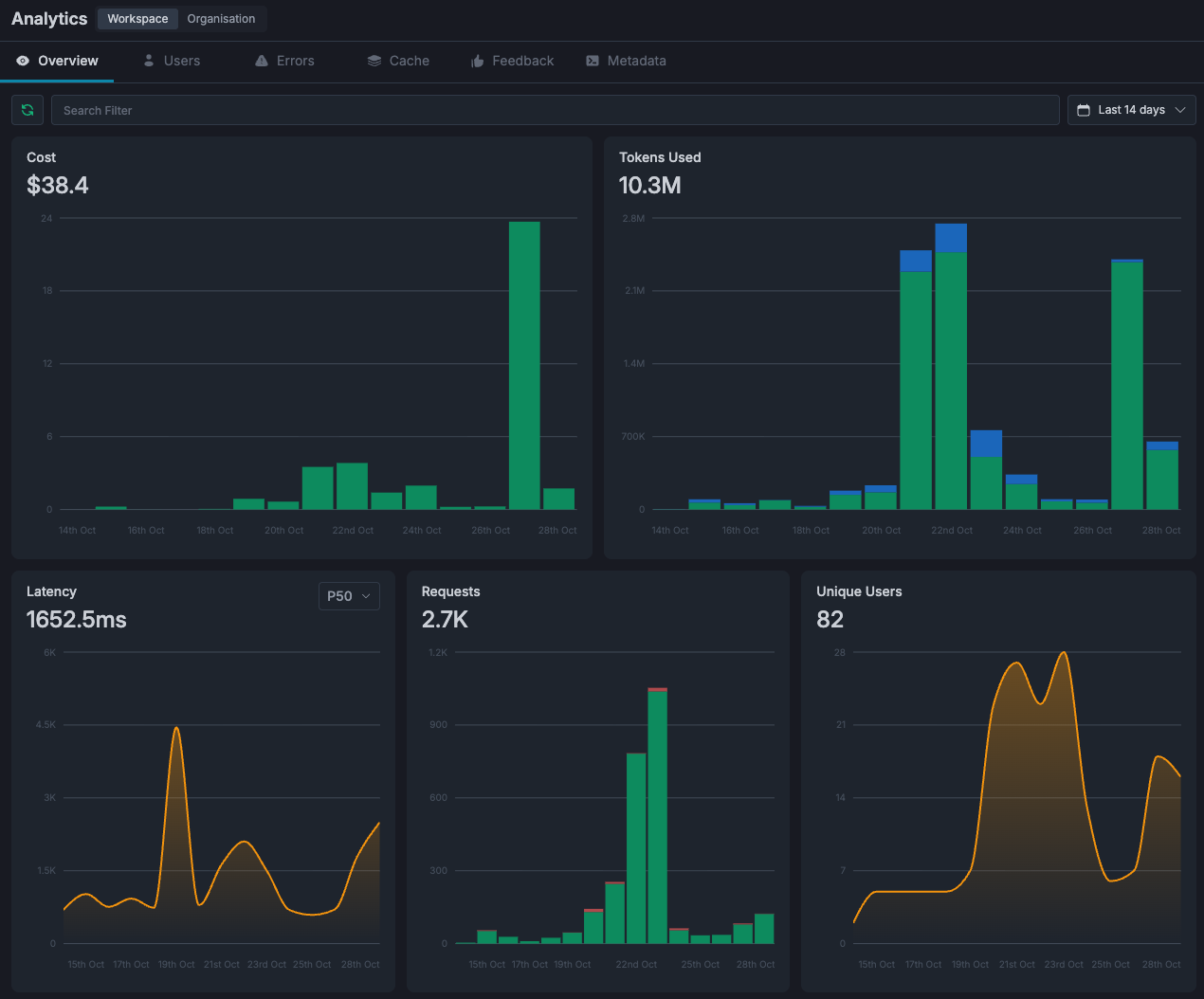Screen dimensions: 1204x999
Task: Click the warning triangle icon beside Errors
Action: (x=262, y=61)
